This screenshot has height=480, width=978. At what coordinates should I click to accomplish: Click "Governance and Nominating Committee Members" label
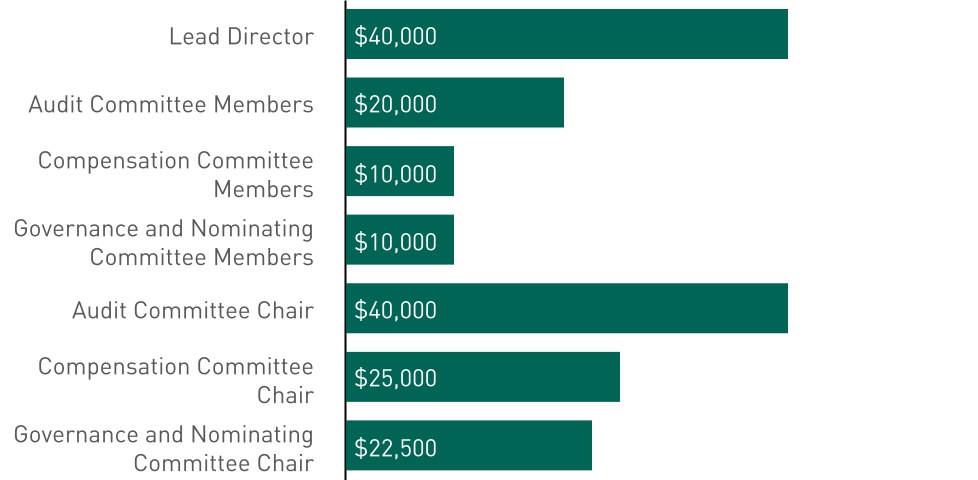point(164,243)
